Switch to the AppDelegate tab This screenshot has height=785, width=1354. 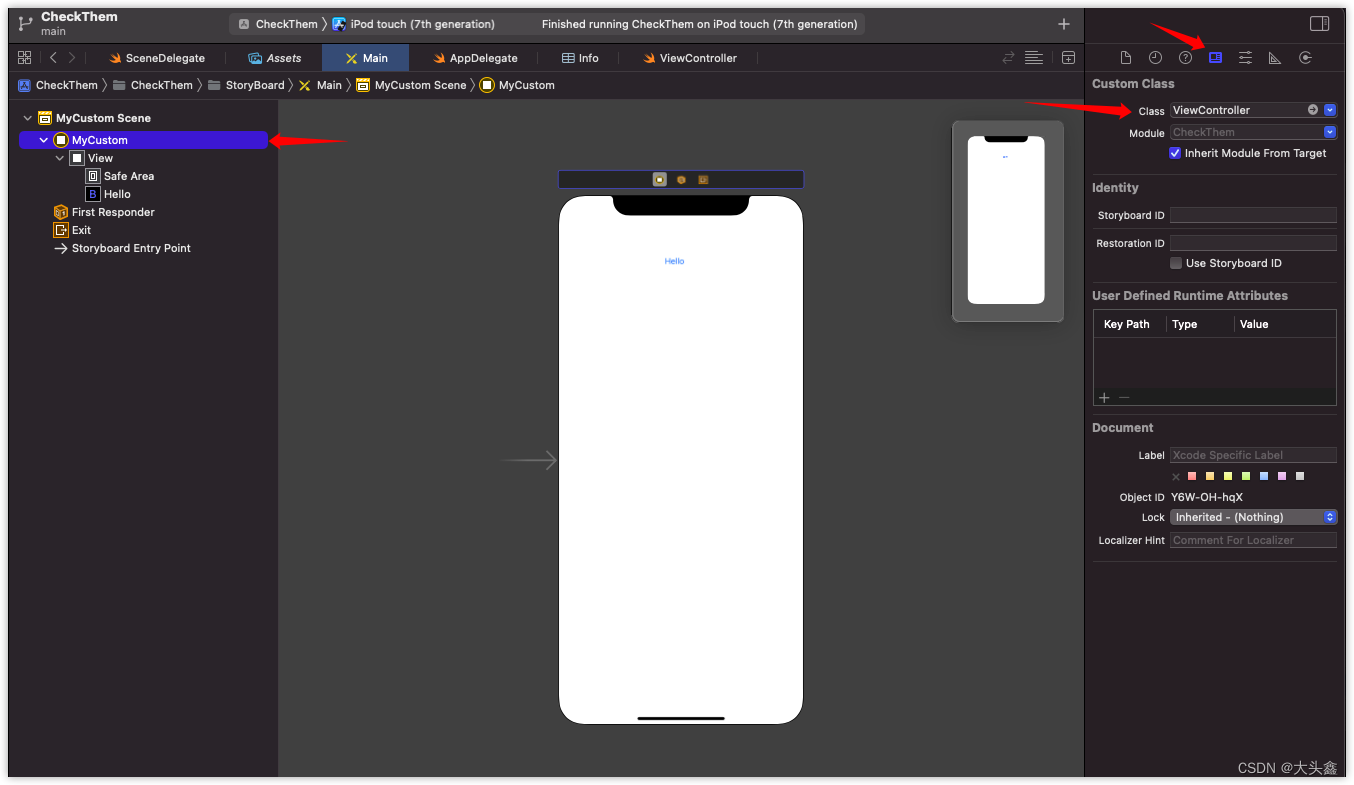[x=474, y=58]
